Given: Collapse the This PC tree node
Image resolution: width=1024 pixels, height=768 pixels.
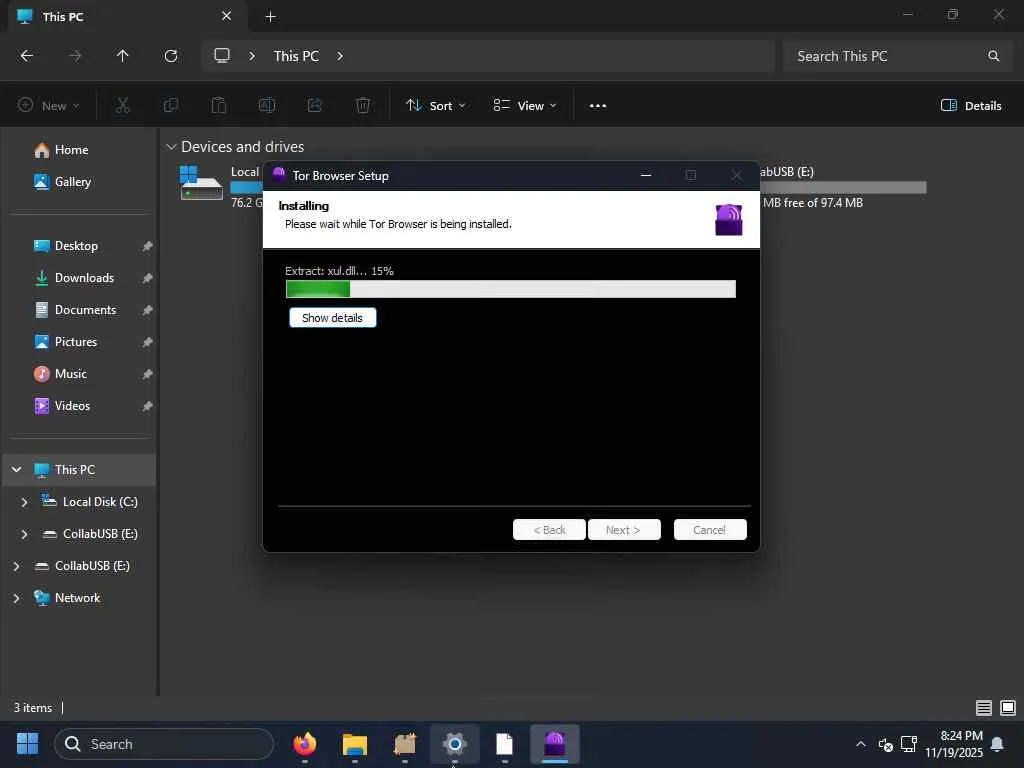Looking at the screenshot, I should (x=16, y=470).
